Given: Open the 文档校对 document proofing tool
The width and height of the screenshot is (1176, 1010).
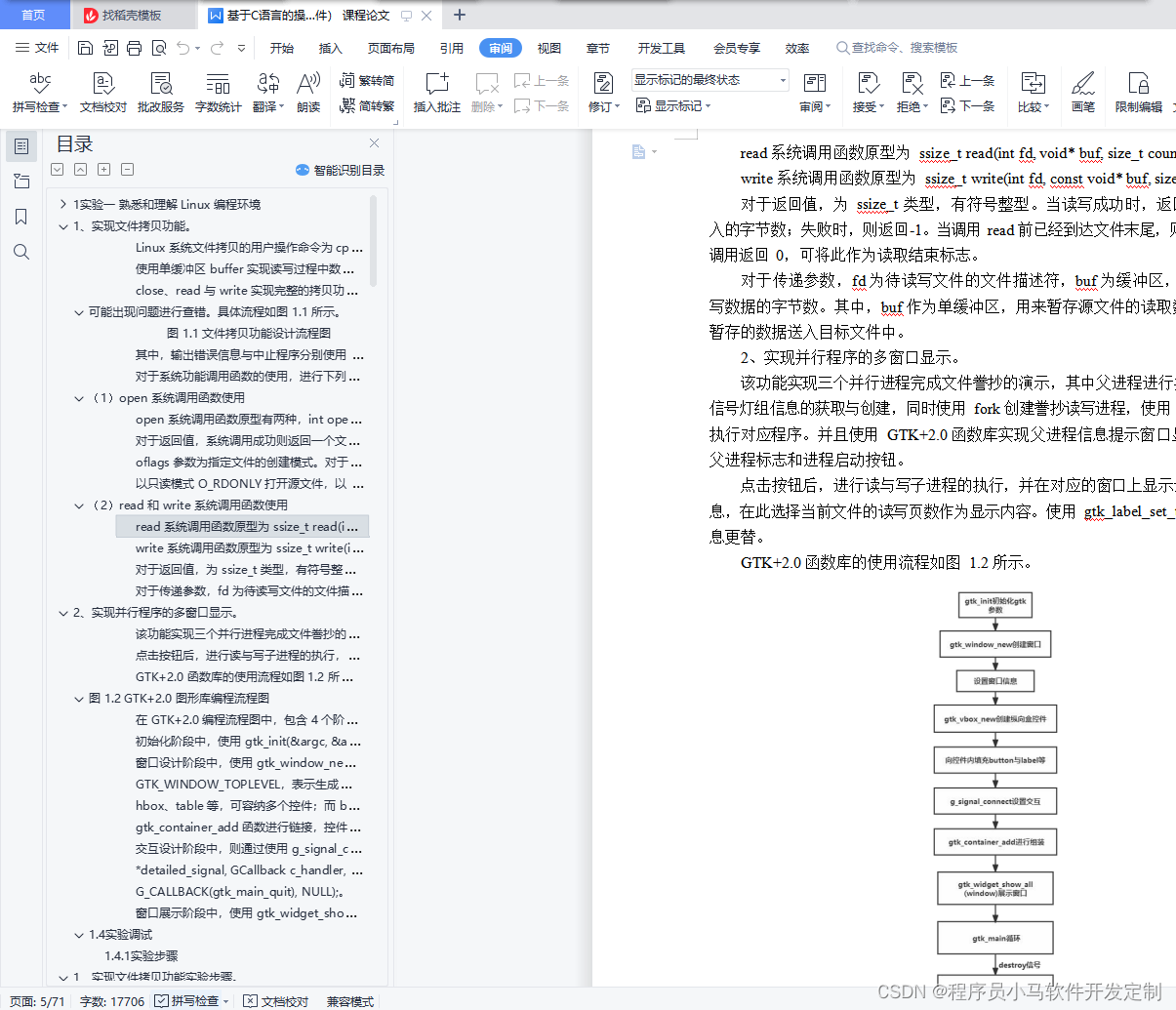Looking at the screenshot, I should (102, 93).
